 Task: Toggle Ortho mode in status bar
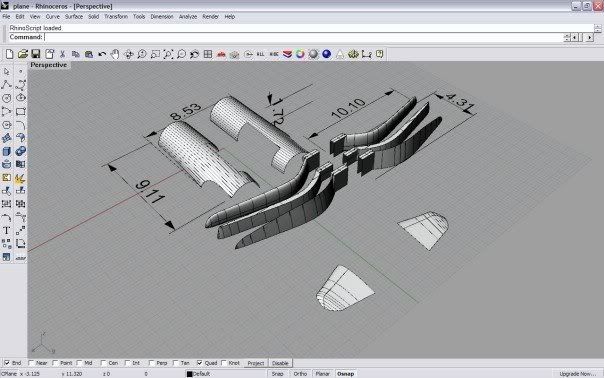tap(300, 374)
